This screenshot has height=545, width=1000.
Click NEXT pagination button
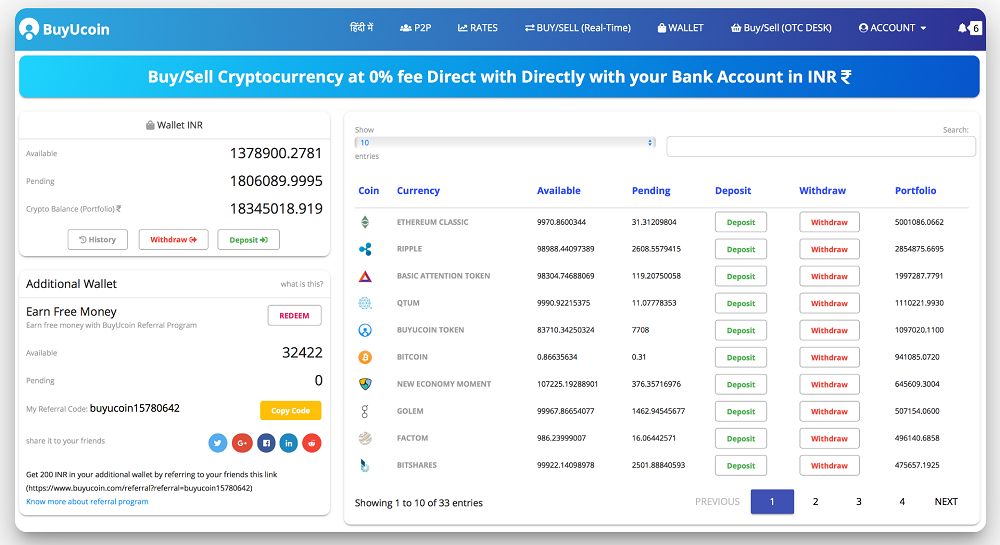point(946,502)
